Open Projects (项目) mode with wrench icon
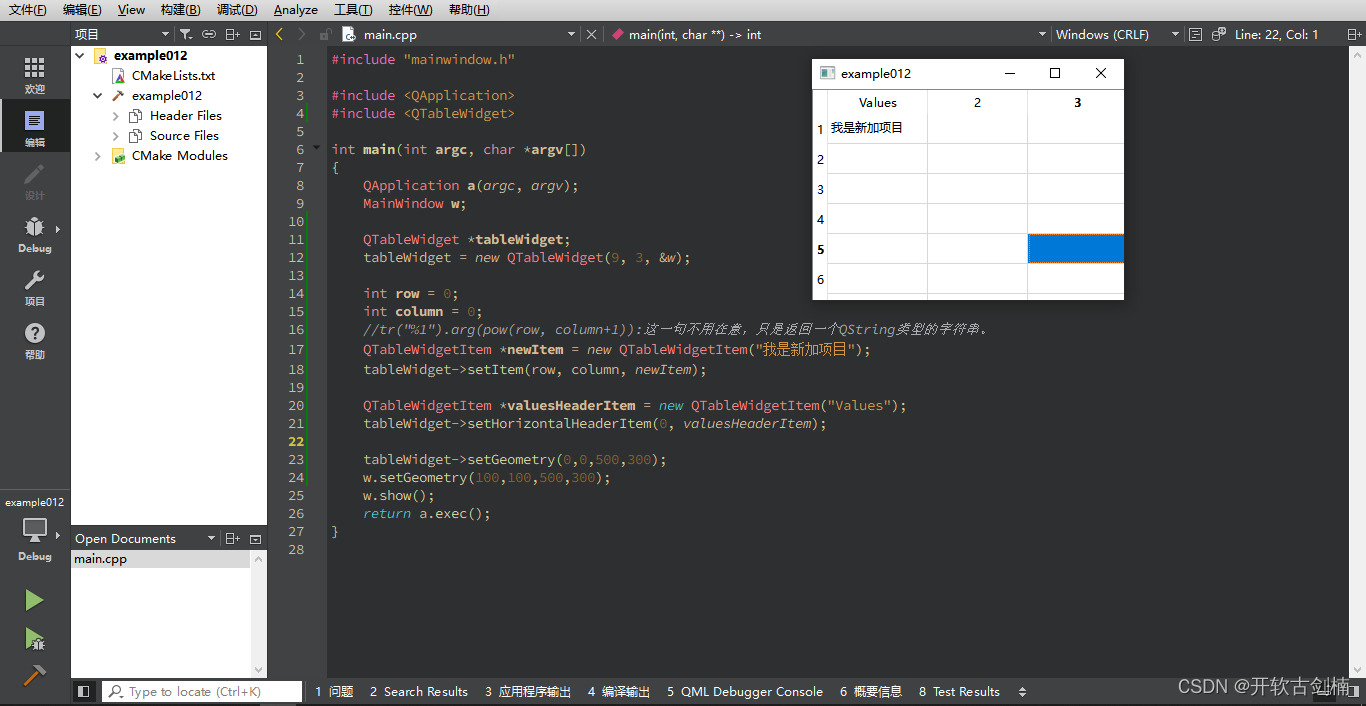This screenshot has height=706, width=1366. (35, 287)
